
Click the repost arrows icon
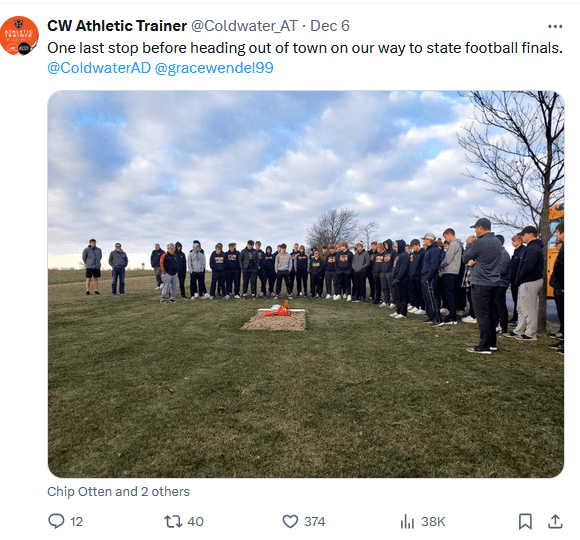point(173,521)
